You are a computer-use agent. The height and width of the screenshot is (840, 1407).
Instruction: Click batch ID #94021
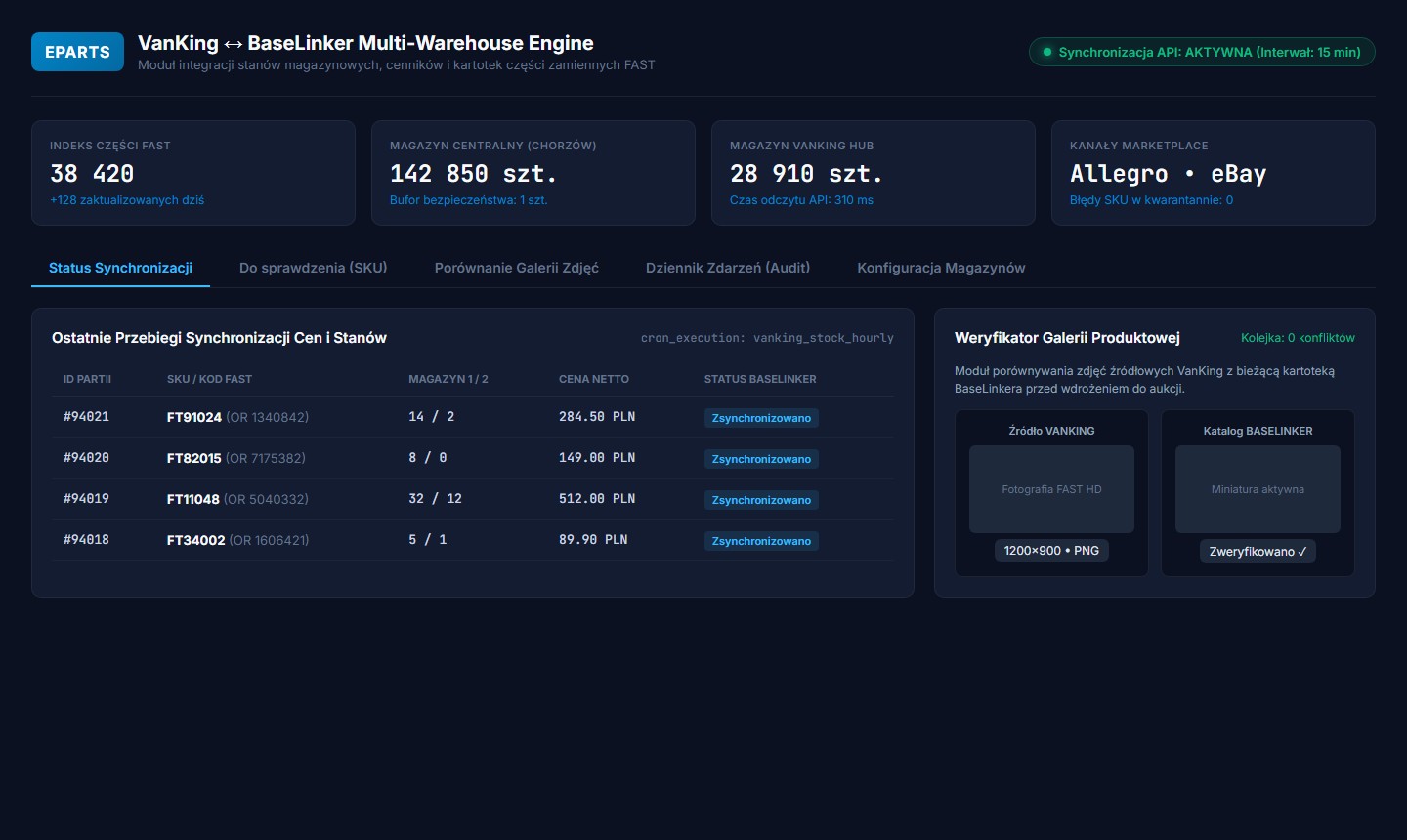point(86,417)
